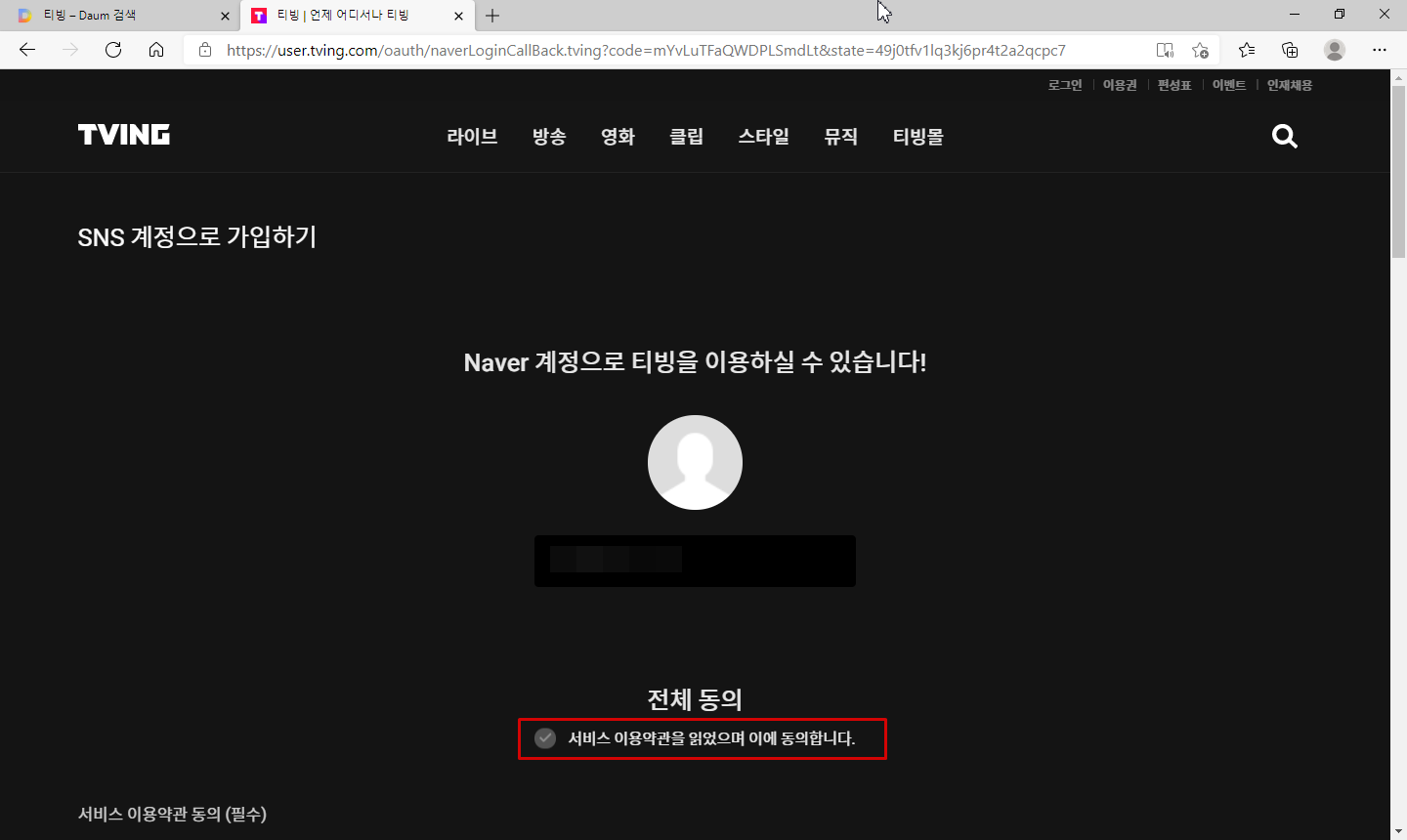Open the 뮤직 menu
Image resolution: width=1407 pixels, height=840 pixels.
[x=840, y=137]
